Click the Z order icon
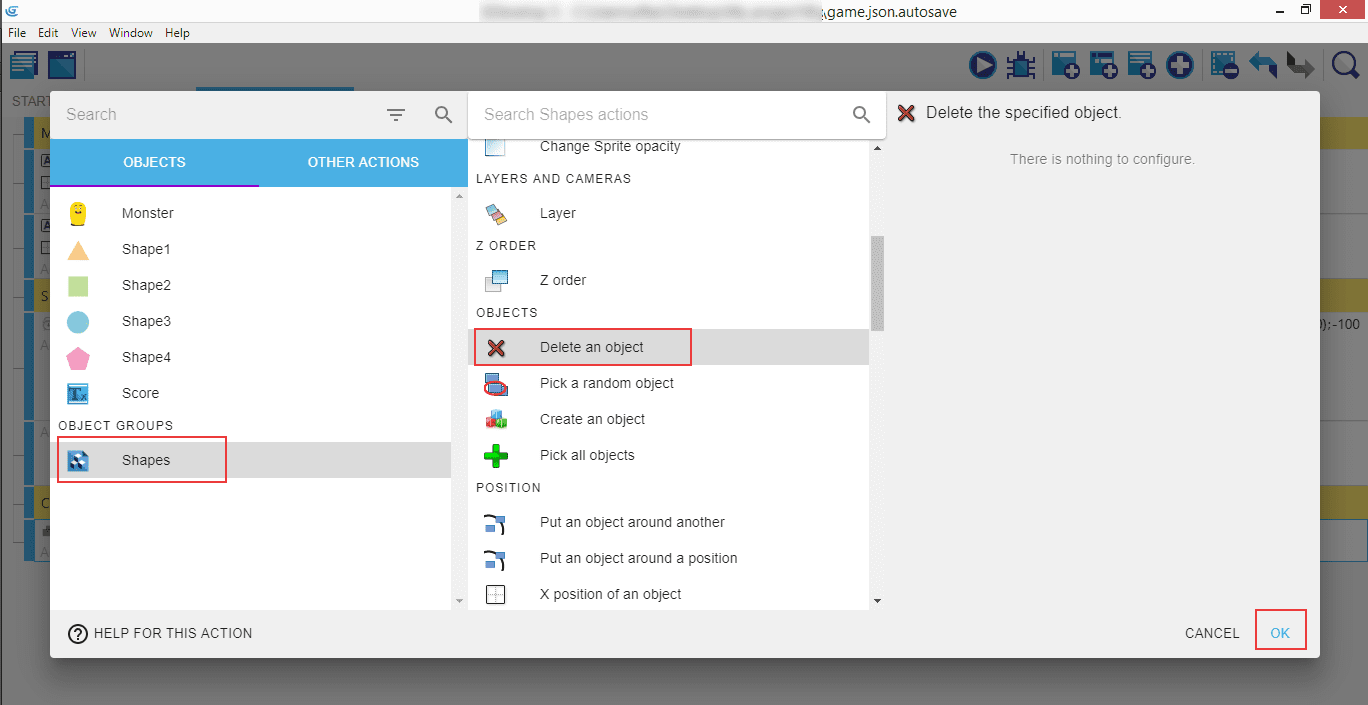 coord(496,280)
